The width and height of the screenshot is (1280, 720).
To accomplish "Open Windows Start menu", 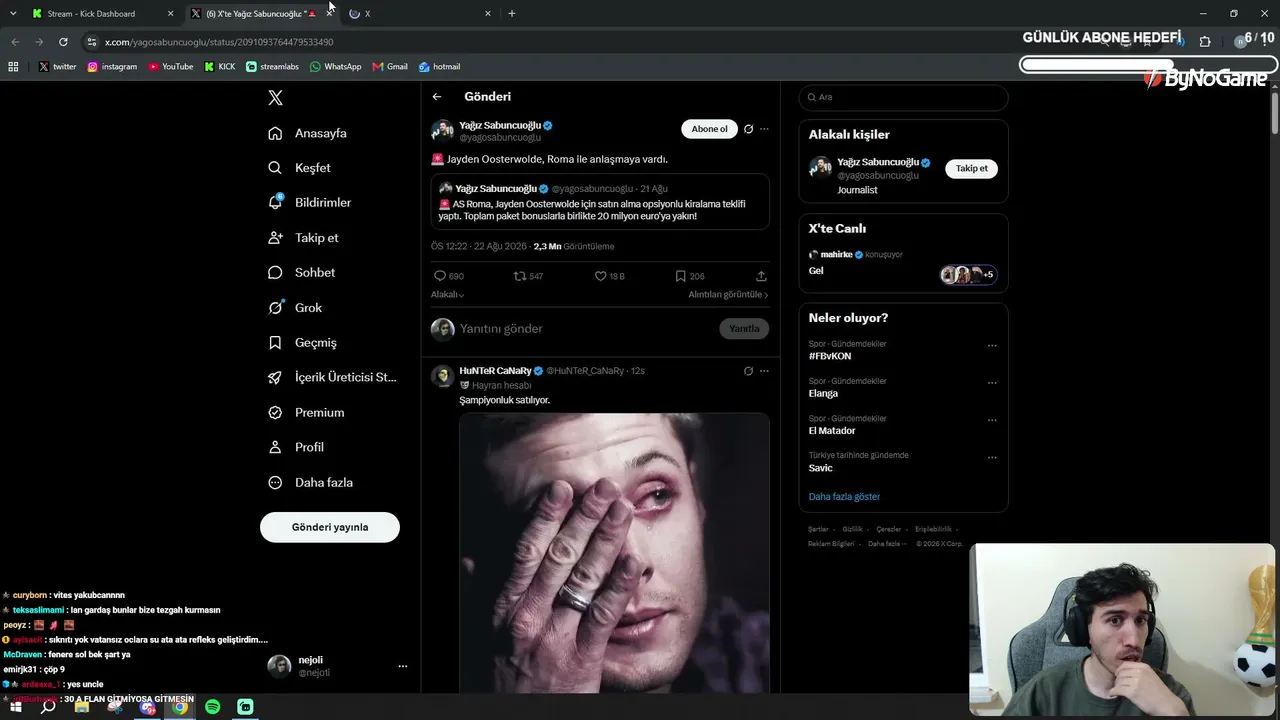I will click(15, 707).
